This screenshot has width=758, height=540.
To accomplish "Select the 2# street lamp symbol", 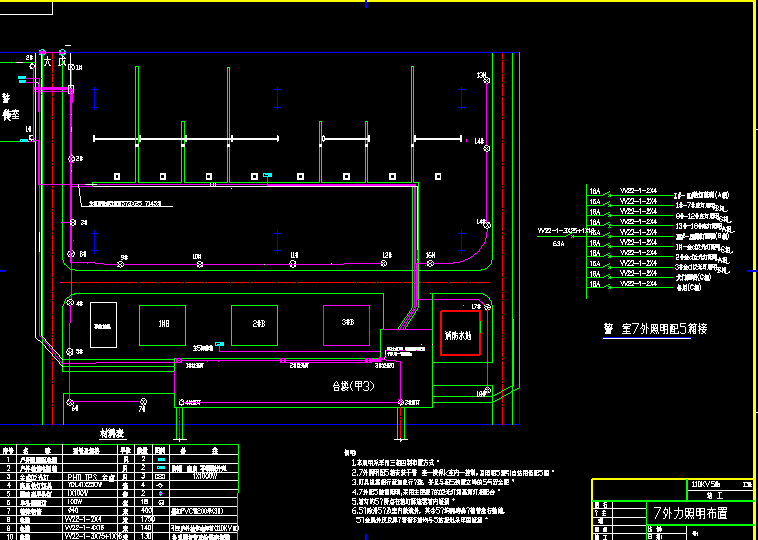I will point(71,159).
